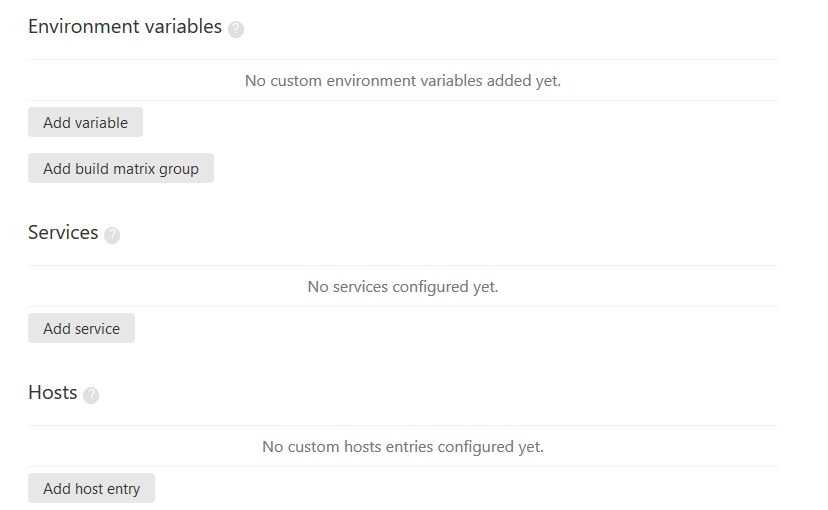Click the divider line just above Add service
828x510 pixels.
pos(403,306)
